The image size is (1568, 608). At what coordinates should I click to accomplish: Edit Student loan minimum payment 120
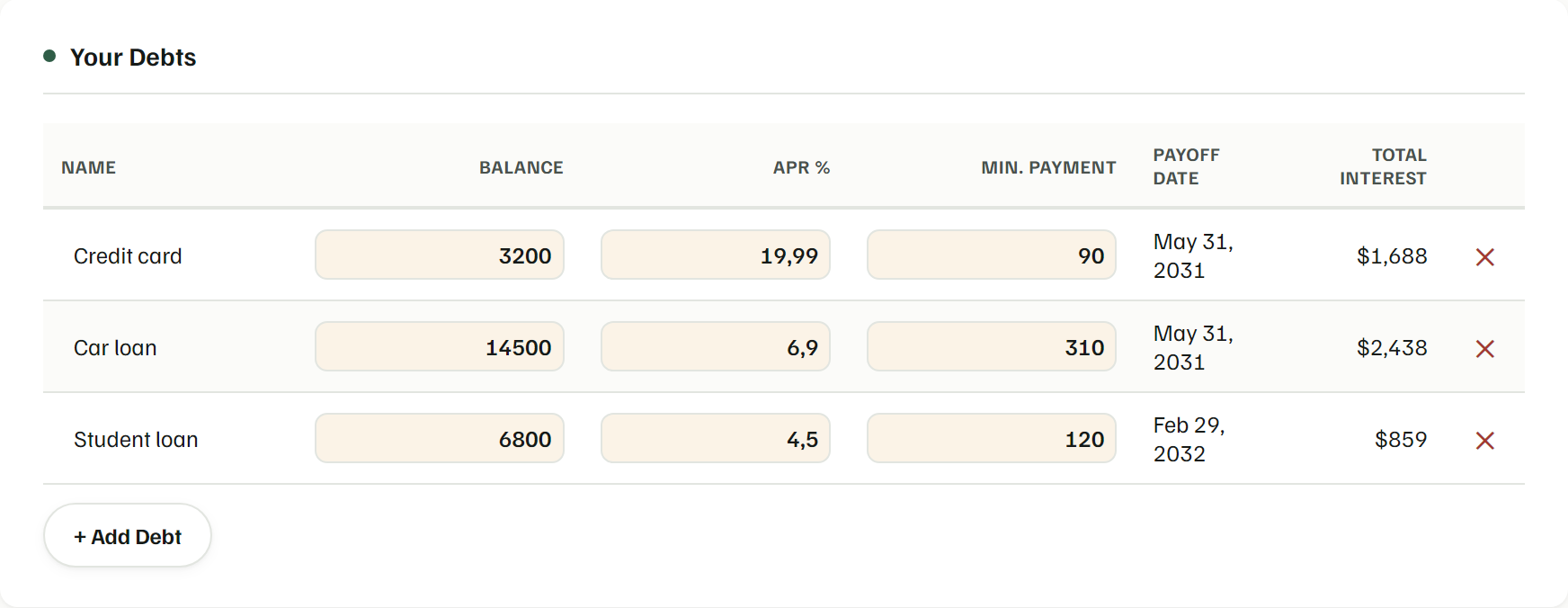(x=992, y=439)
